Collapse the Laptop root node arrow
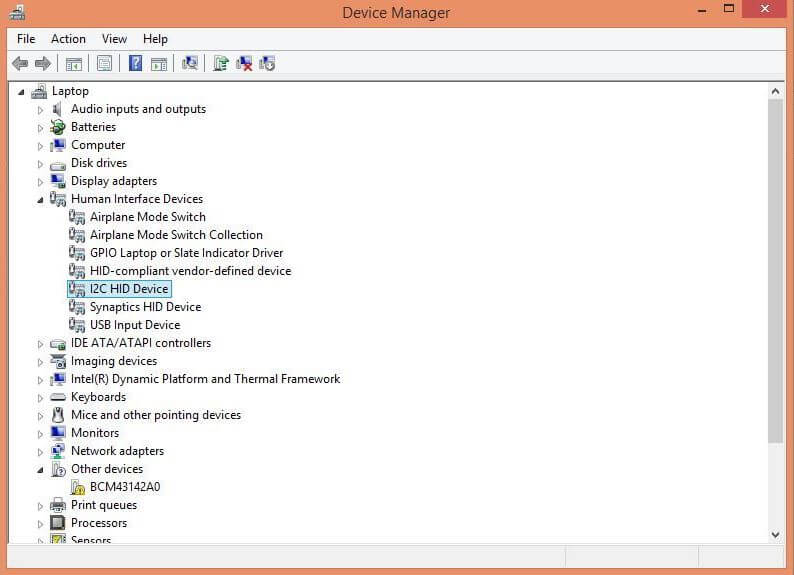794x575 pixels. (21, 92)
